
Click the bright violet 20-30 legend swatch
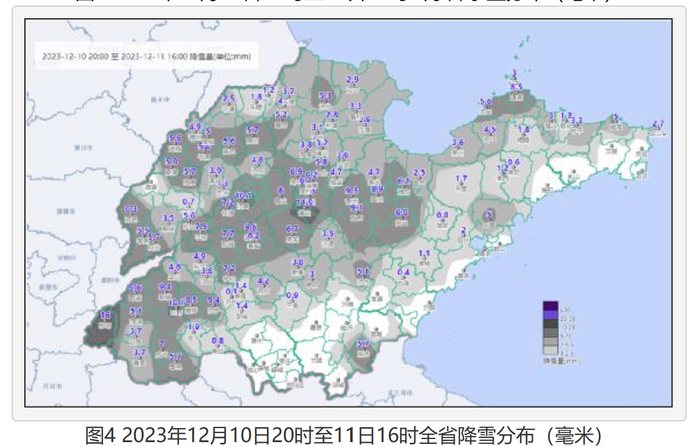pos(550,315)
